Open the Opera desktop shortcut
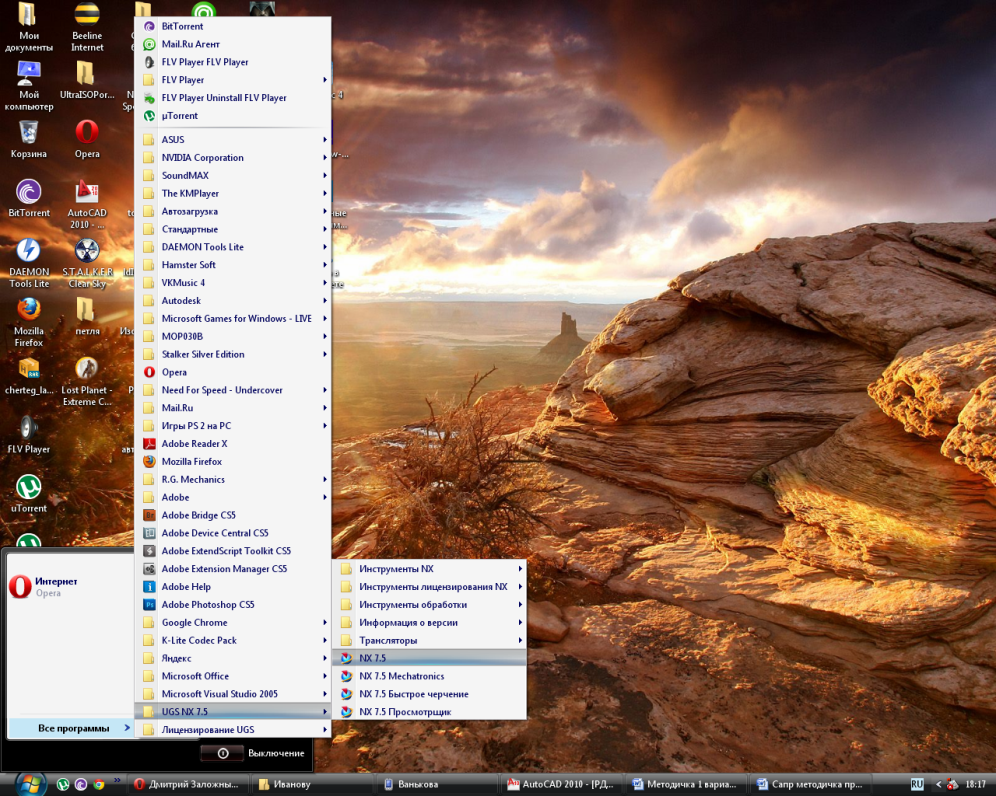Screen dimensions: 996x796 (x=87, y=139)
